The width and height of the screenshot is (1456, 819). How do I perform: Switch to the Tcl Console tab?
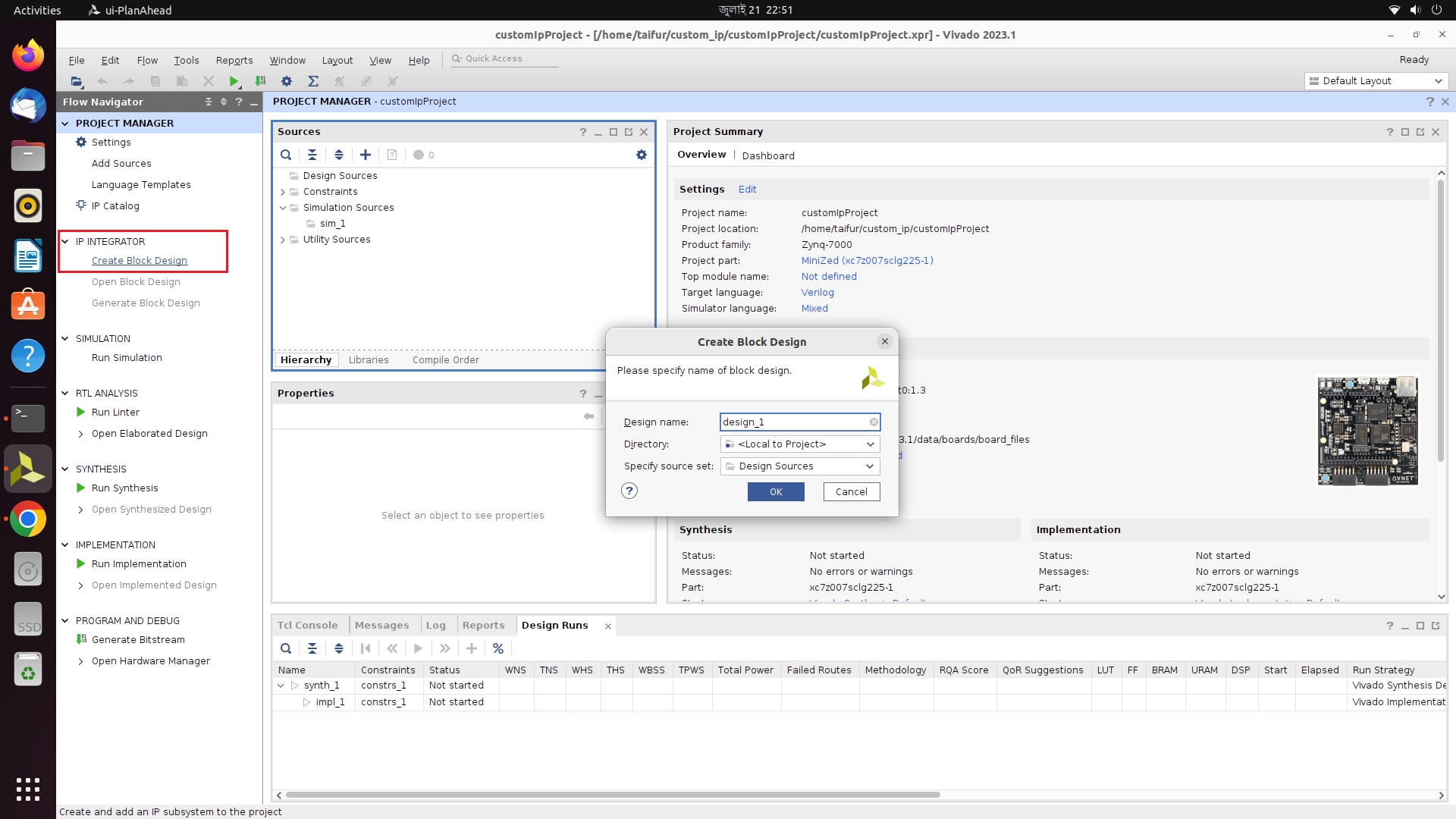click(x=307, y=625)
